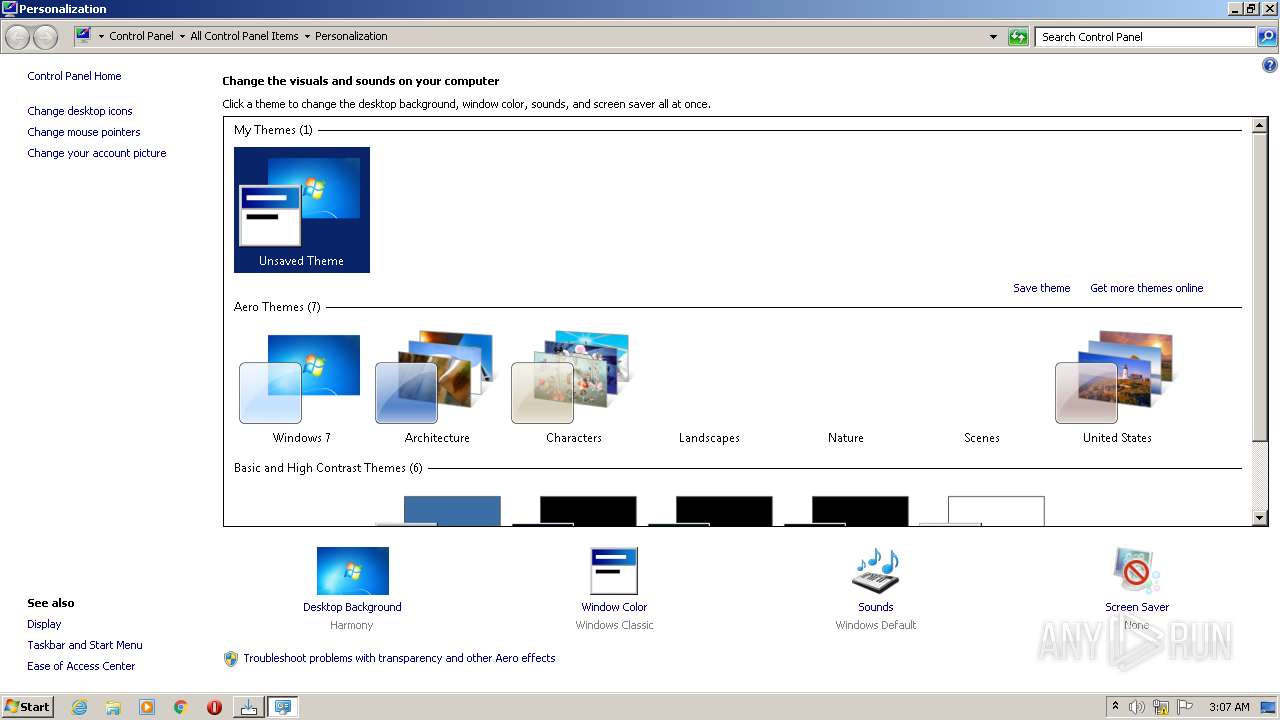1280x720 pixels.
Task: Expand the root breadcrumb arrow by icon
Action: click(x=101, y=36)
